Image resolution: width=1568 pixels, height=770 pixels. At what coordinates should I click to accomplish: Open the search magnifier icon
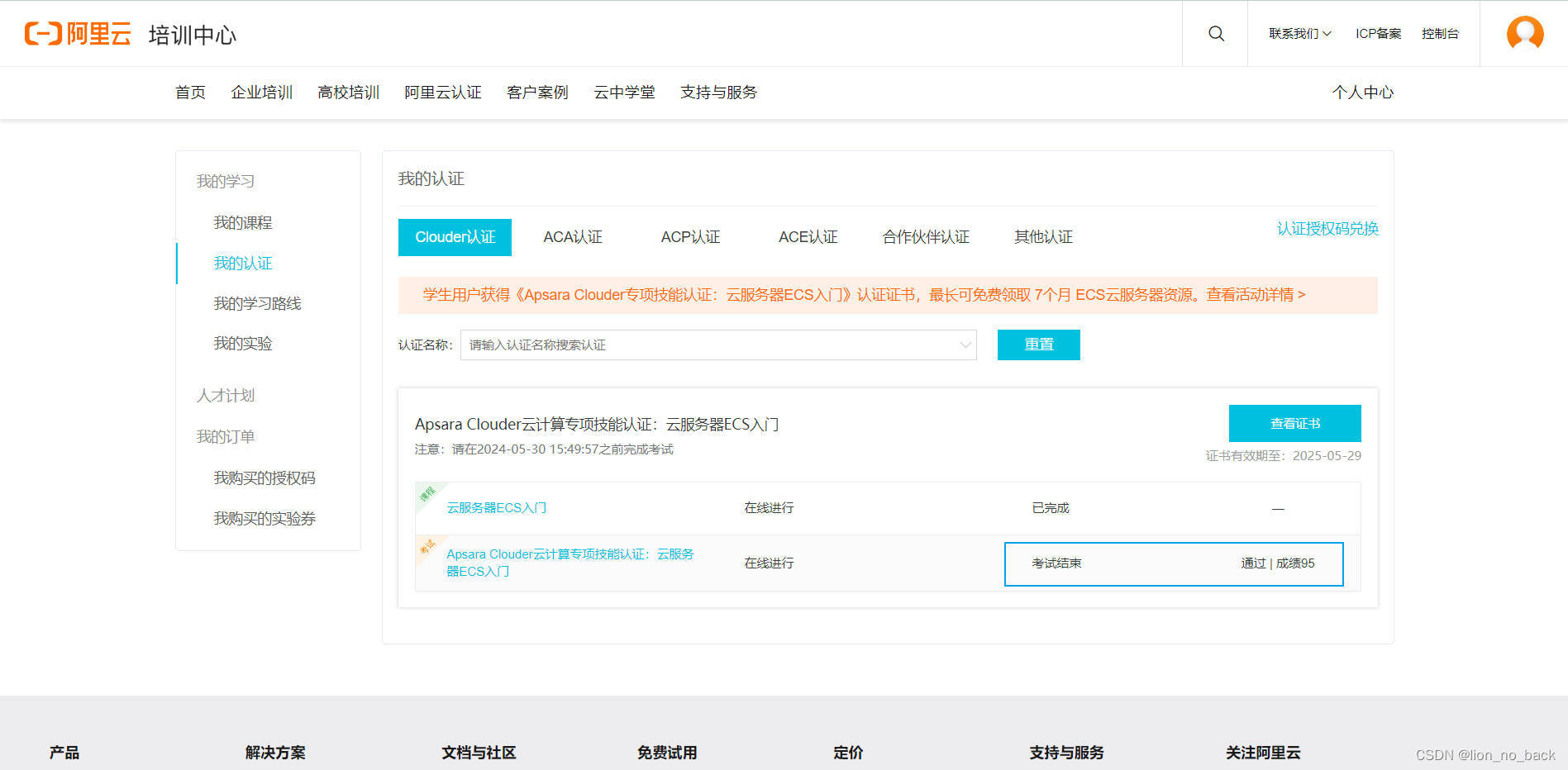click(1216, 34)
